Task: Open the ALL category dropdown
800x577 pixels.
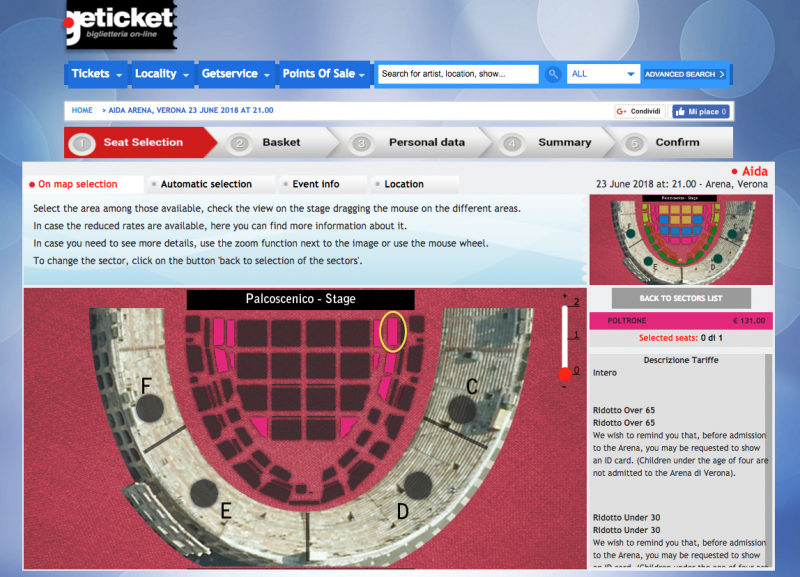Action: tap(603, 74)
